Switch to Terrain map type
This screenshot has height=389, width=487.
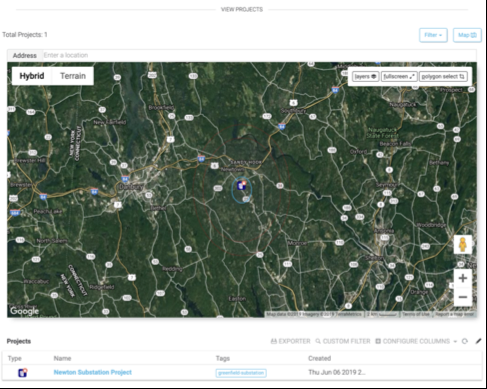pos(73,76)
